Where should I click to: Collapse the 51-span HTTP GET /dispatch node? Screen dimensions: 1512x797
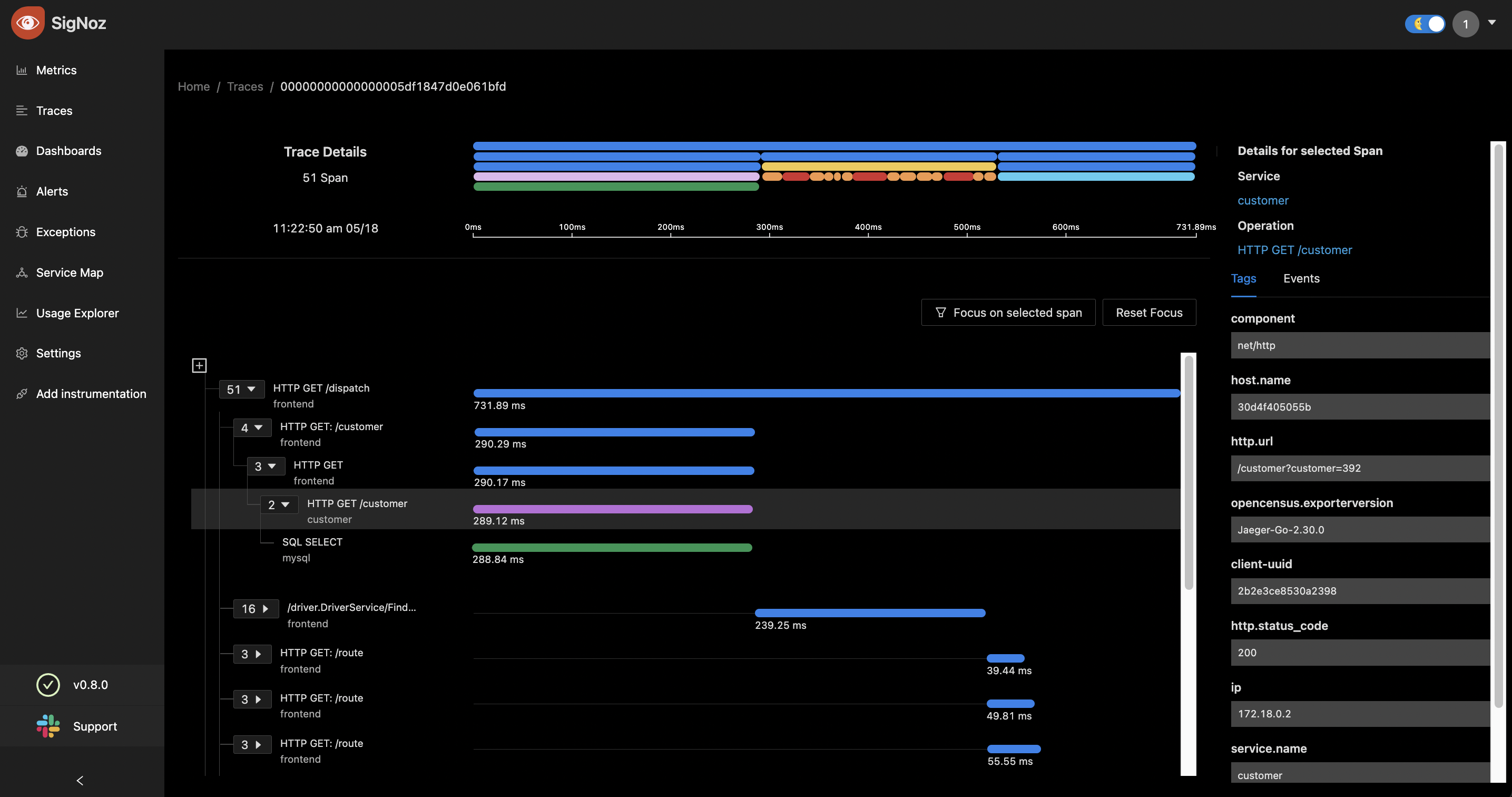tap(241, 390)
